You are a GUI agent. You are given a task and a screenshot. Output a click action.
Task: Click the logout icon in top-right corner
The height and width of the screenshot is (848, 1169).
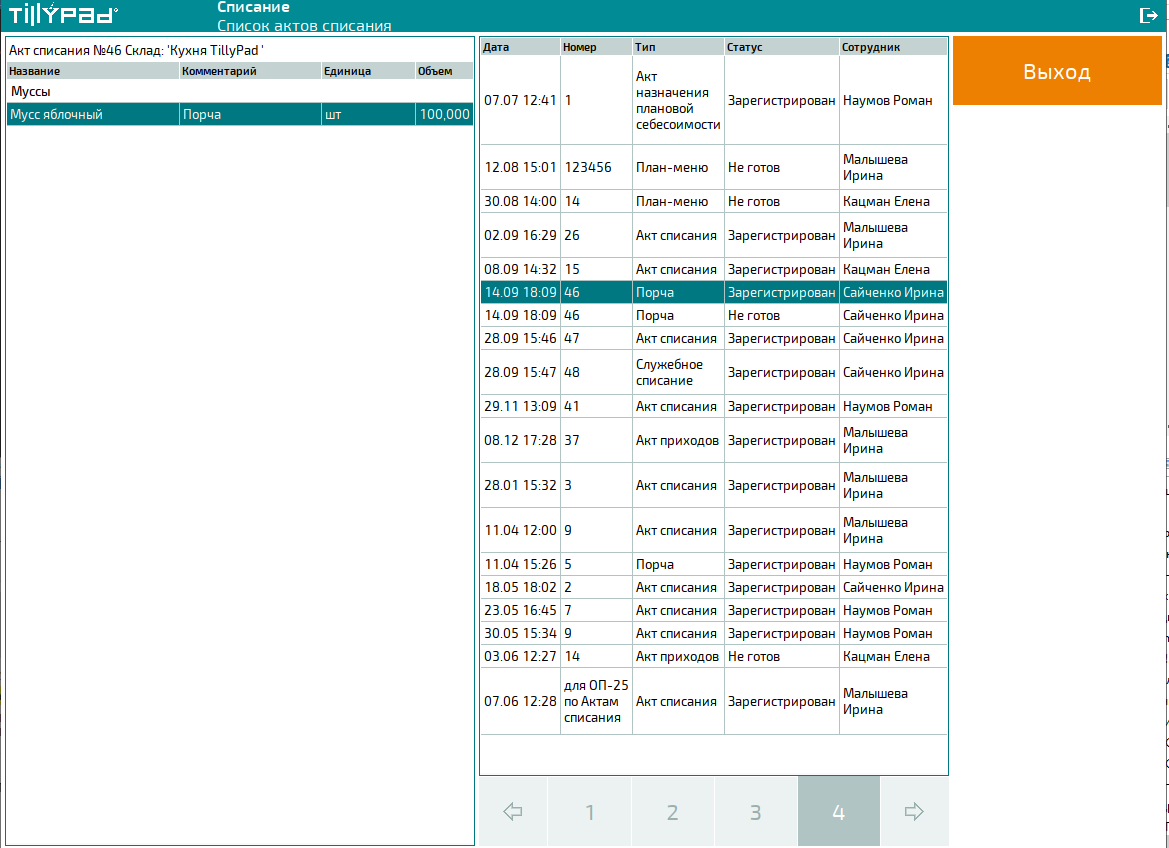coord(1148,15)
